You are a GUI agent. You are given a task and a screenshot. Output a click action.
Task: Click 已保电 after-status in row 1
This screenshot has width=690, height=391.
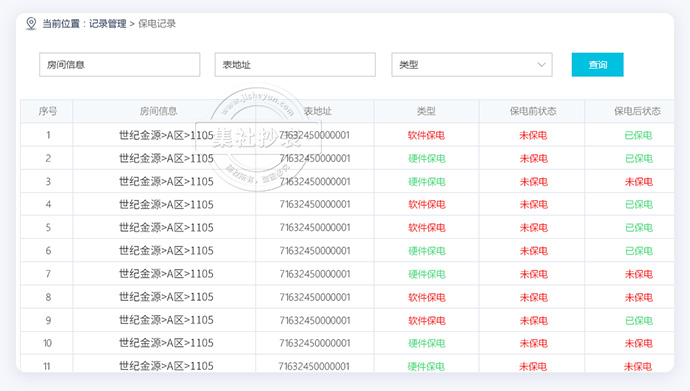click(x=638, y=135)
